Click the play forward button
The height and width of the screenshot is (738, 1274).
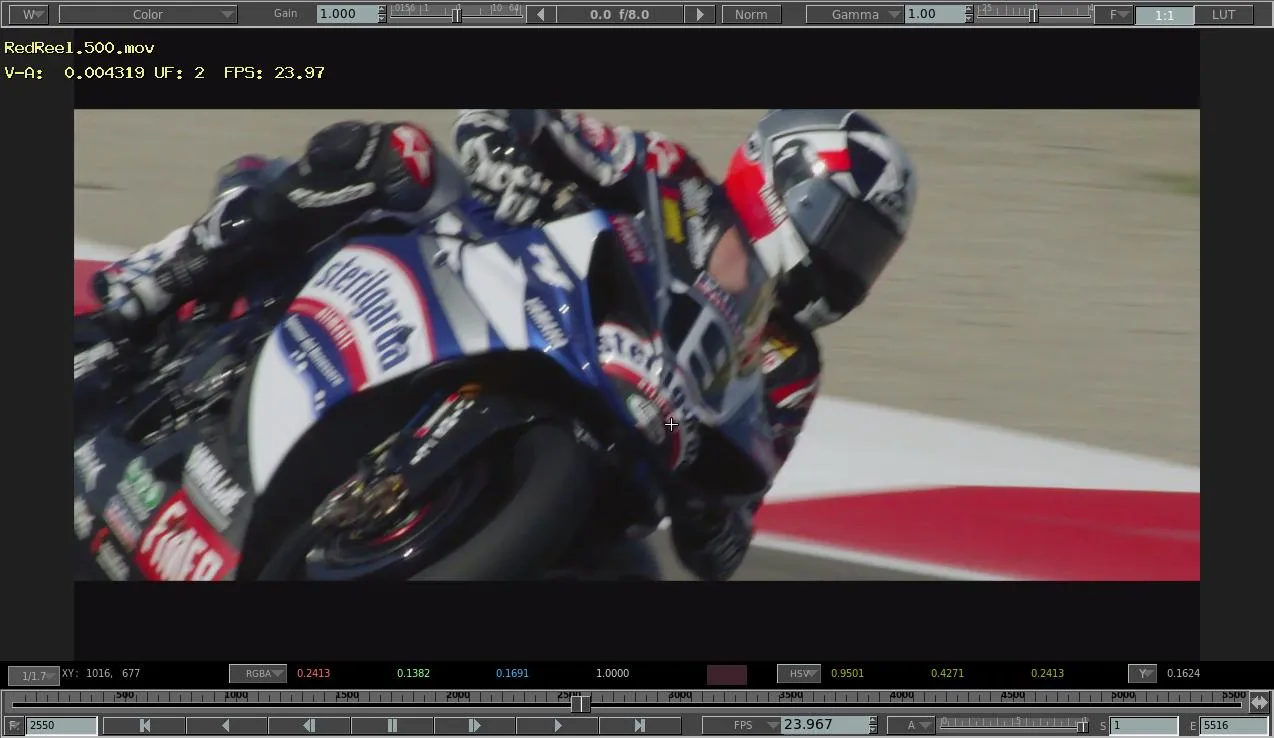(557, 725)
